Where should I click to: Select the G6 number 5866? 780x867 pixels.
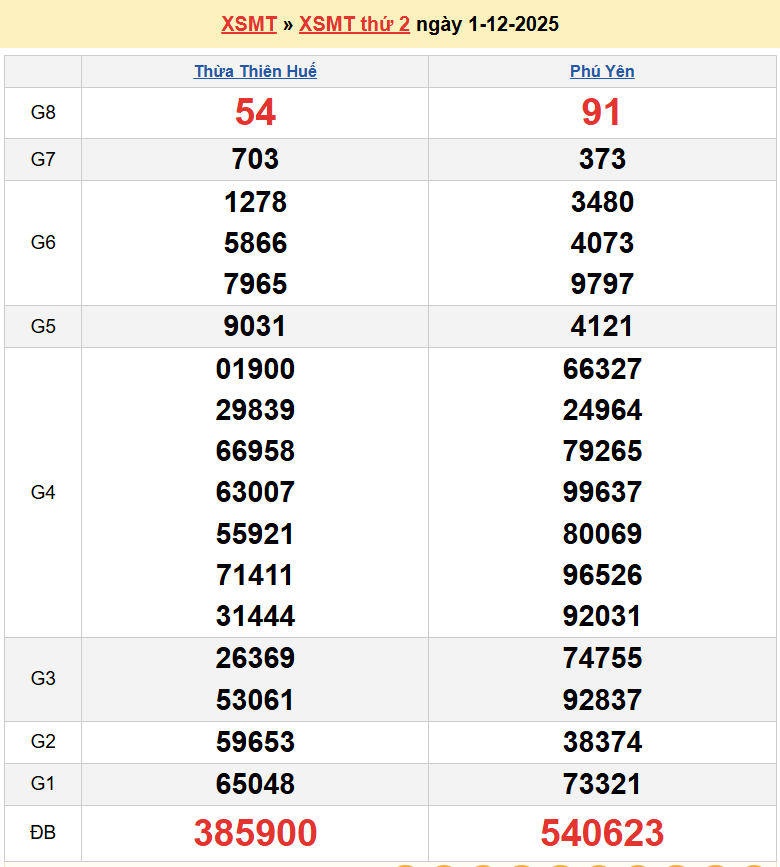pos(255,243)
